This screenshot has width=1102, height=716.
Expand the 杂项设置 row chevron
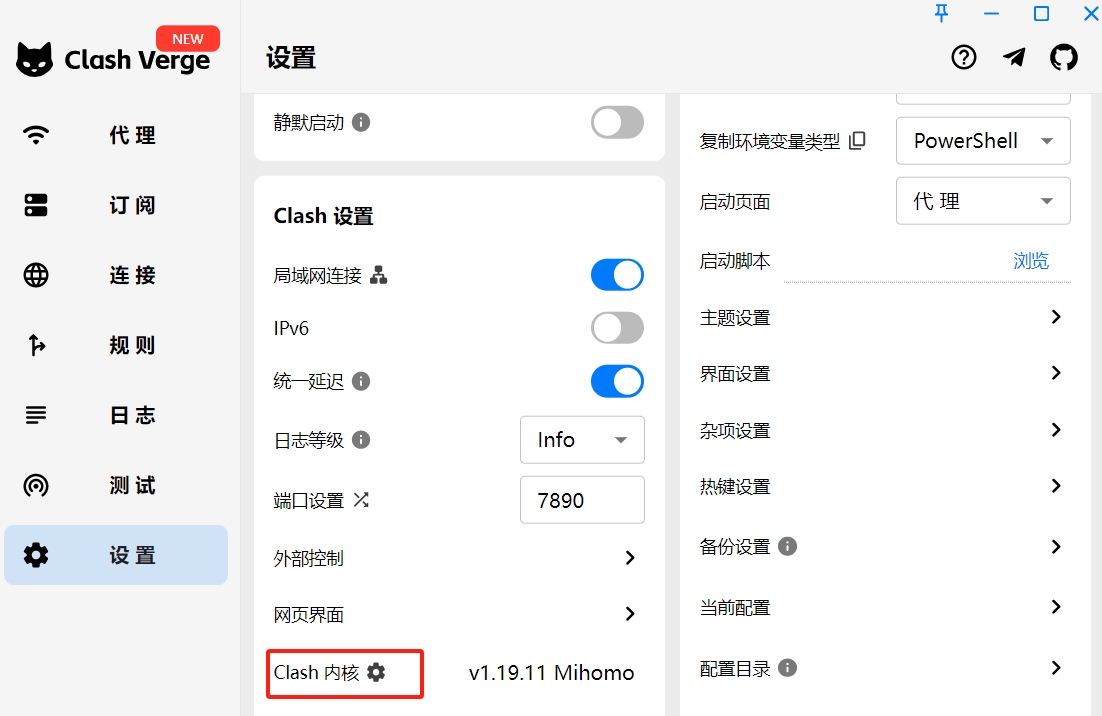pyautogui.click(x=1056, y=429)
